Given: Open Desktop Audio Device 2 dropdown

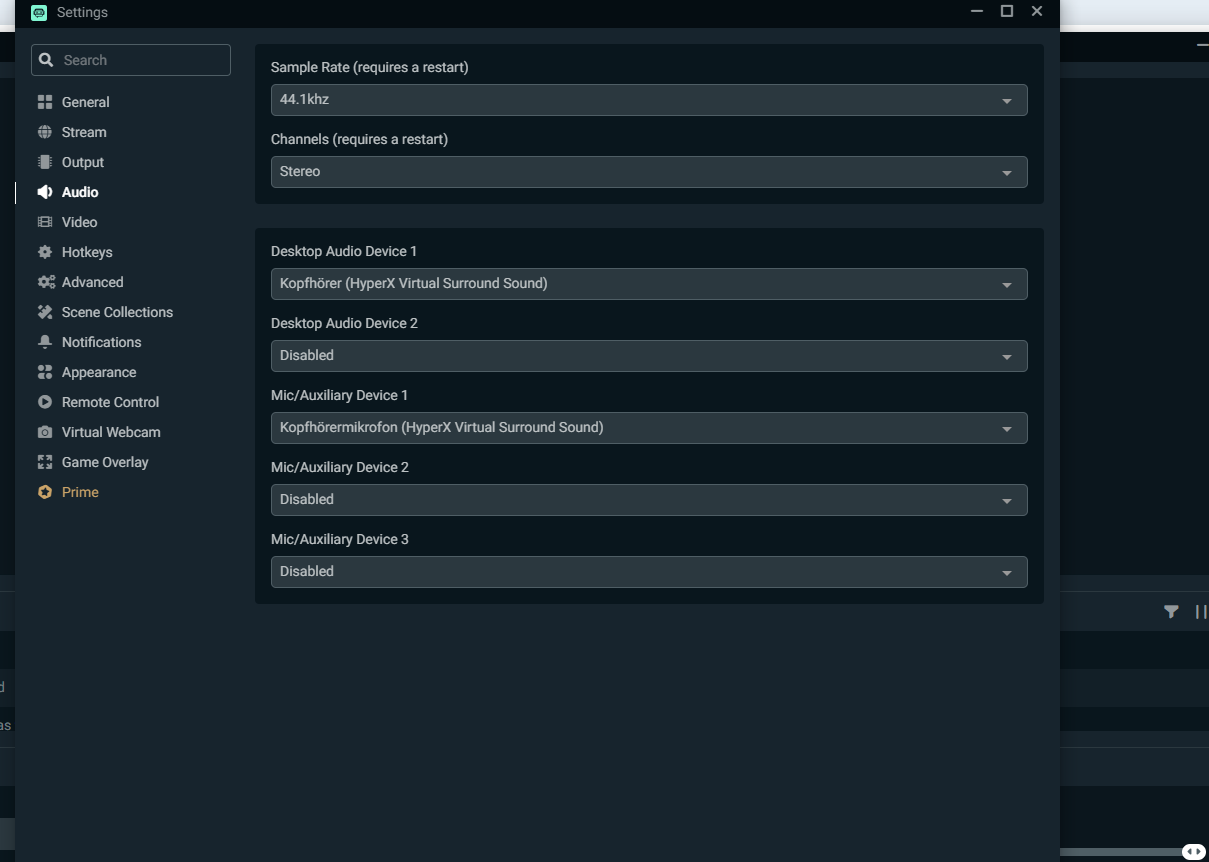Looking at the screenshot, I should (648, 356).
